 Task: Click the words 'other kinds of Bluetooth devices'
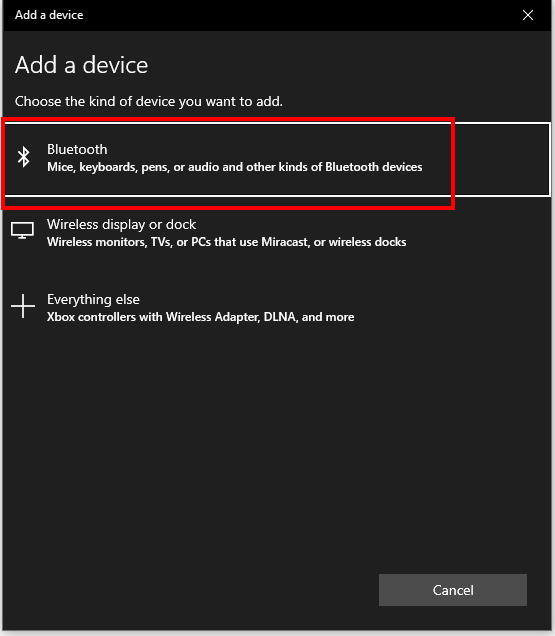(x=334, y=167)
